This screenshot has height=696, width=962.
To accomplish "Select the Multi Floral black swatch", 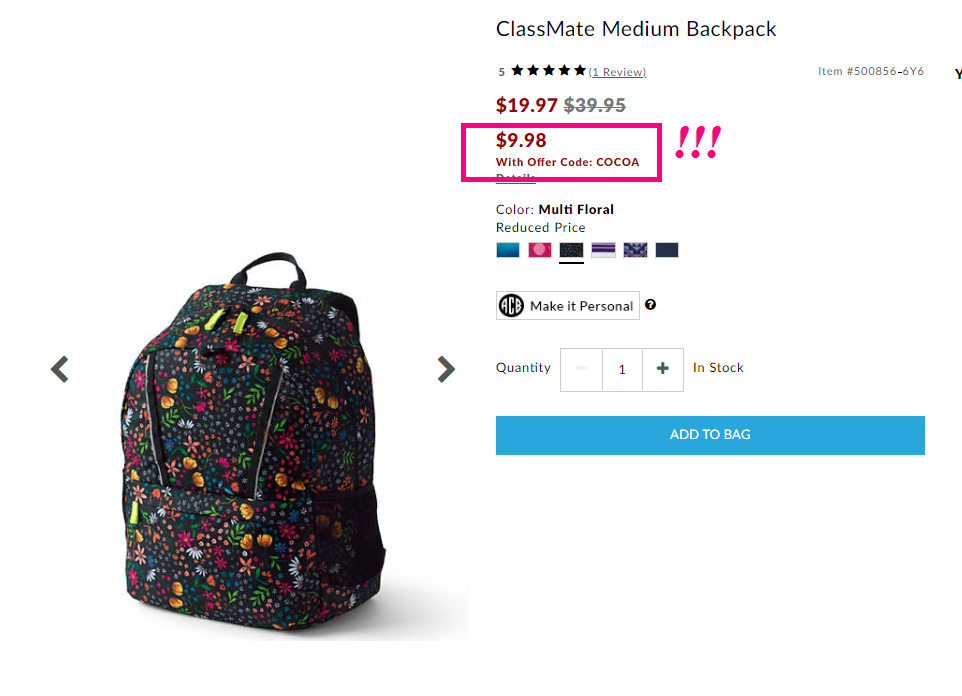I will [x=571, y=250].
